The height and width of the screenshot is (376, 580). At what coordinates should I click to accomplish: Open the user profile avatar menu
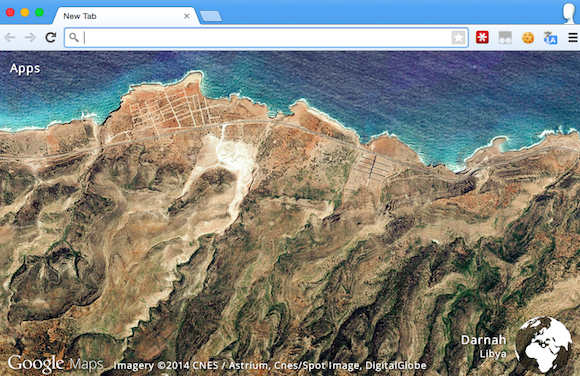[569, 13]
